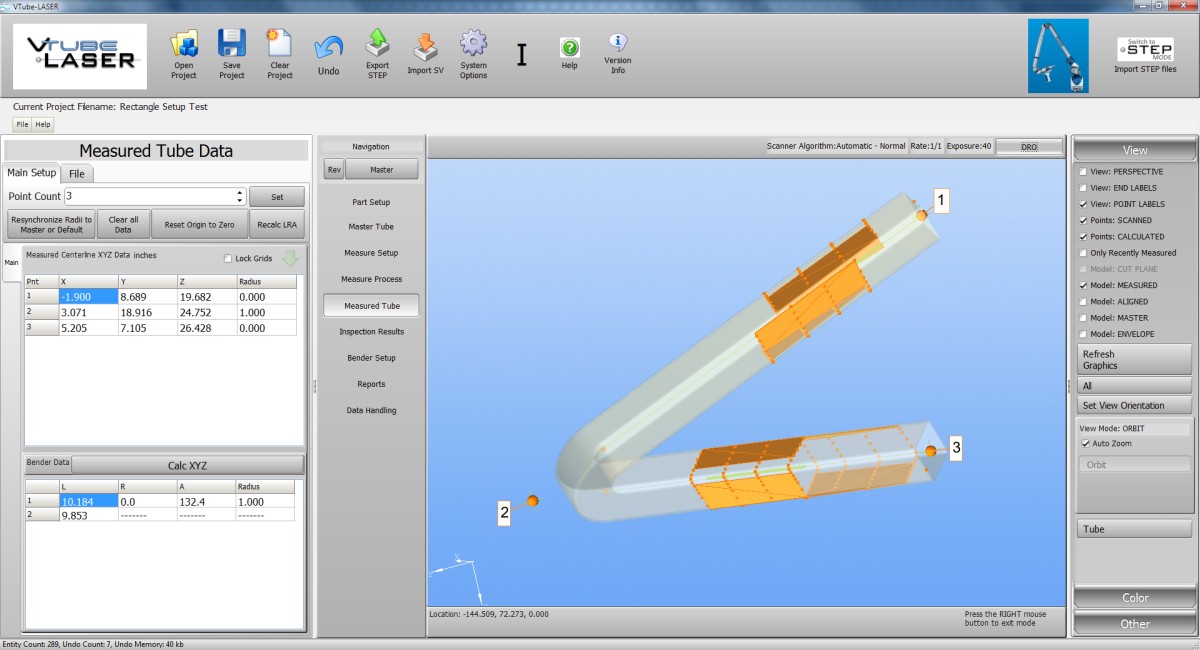Click Switch to STEP Mode icon

point(1145,50)
